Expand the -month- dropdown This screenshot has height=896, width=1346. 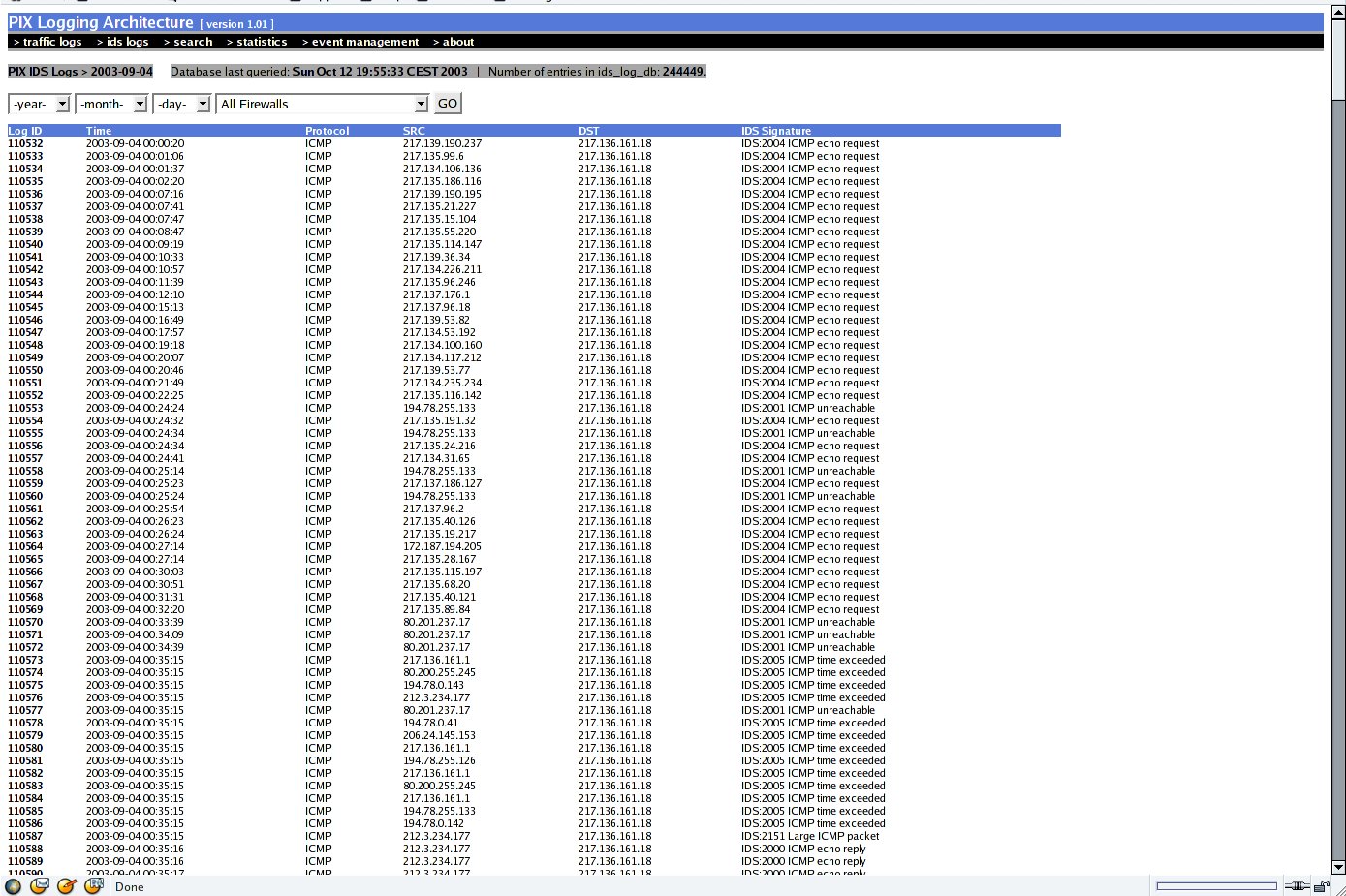(x=111, y=104)
